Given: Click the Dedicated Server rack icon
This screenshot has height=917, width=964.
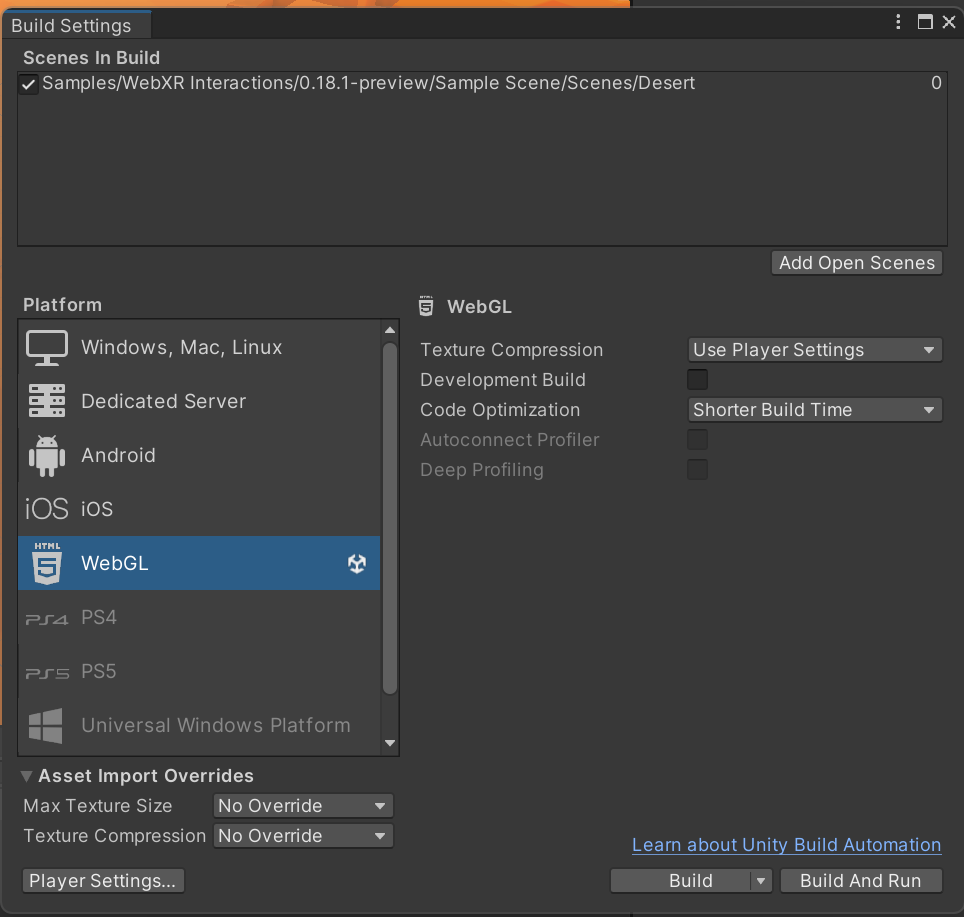Looking at the screenshot, I should pos(47,401).
